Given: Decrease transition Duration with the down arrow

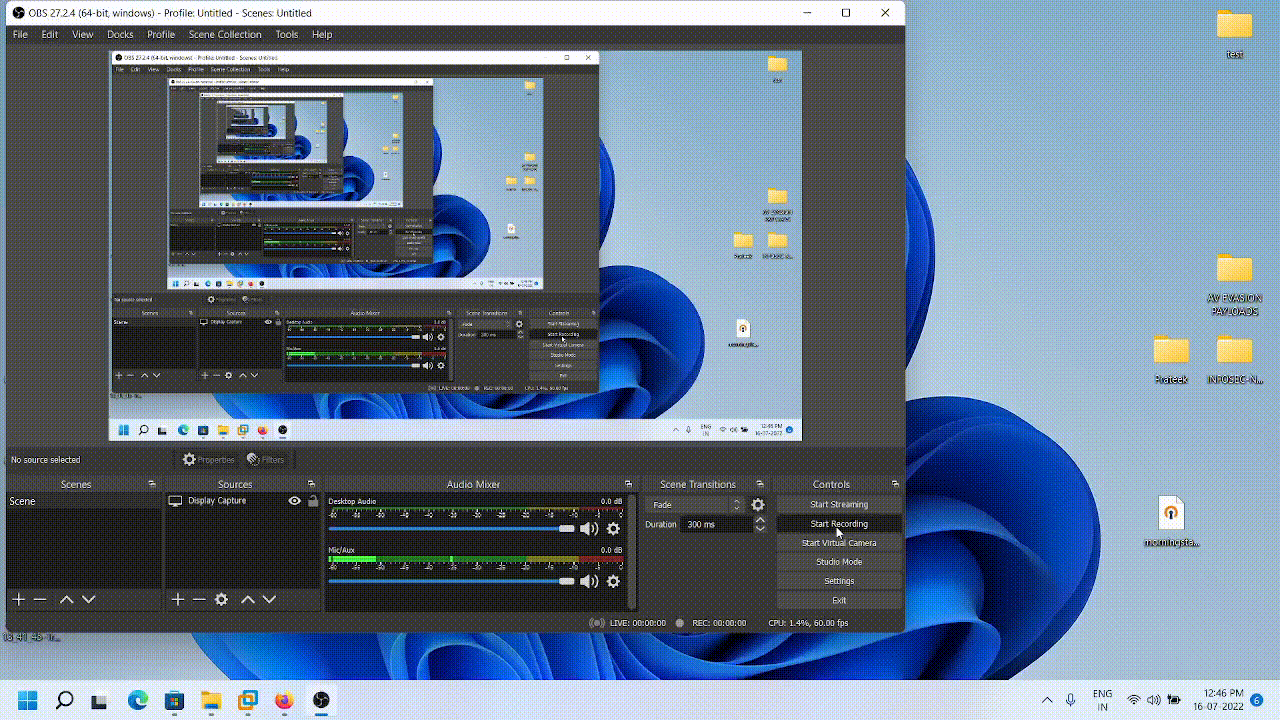Looking at the screenshot, I should [x=760, y=529].
